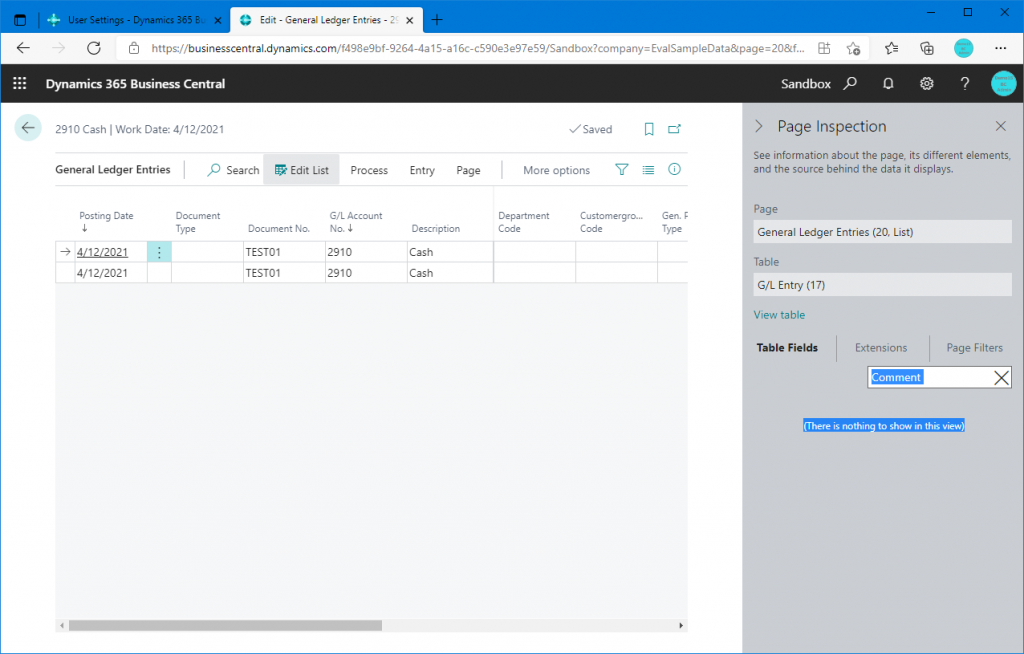Open the apps available icon in address bar

tap(824, 48)
